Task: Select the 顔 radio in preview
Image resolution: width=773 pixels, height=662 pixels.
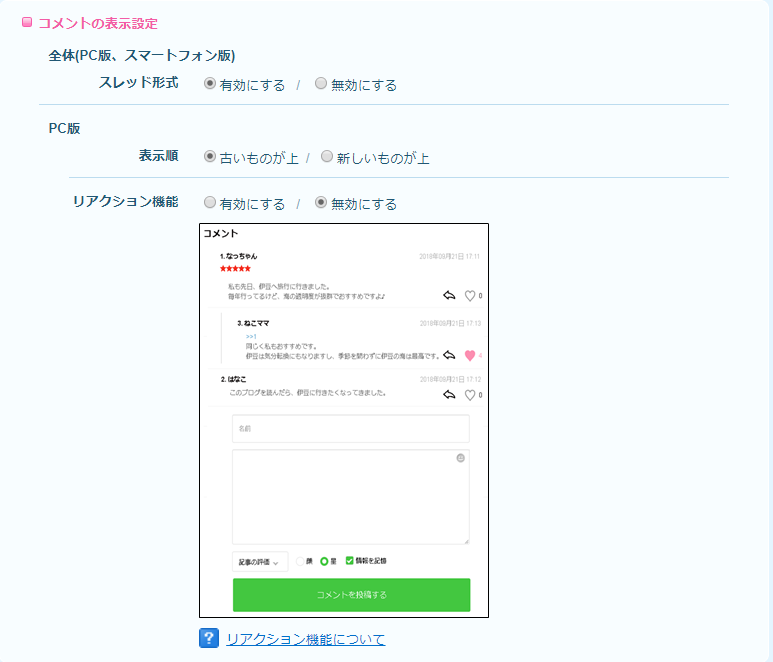Action: 300,561
